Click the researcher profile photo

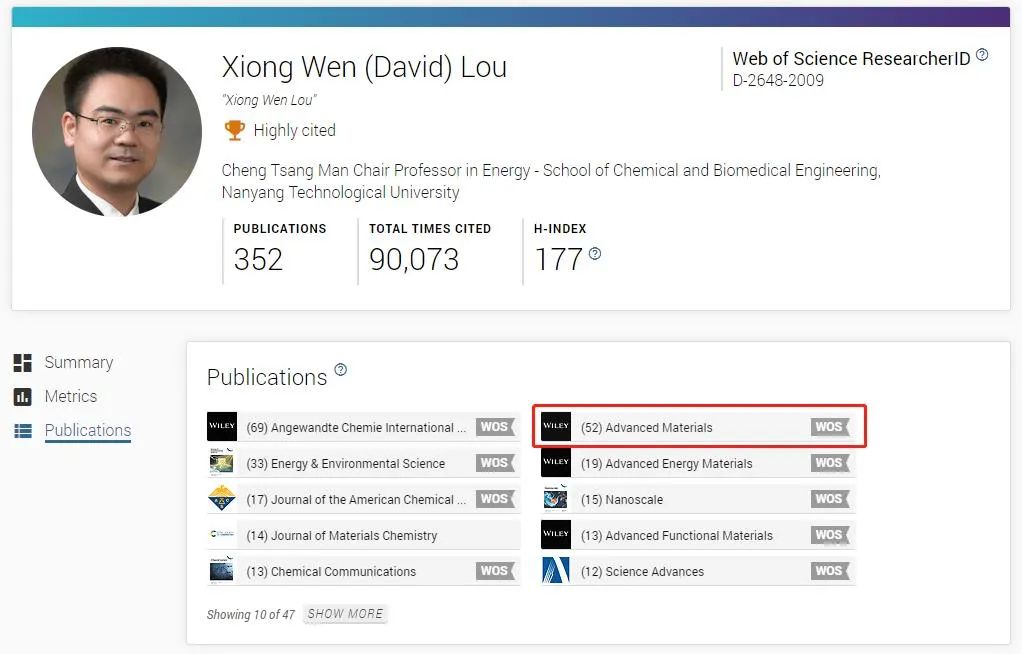117,131
